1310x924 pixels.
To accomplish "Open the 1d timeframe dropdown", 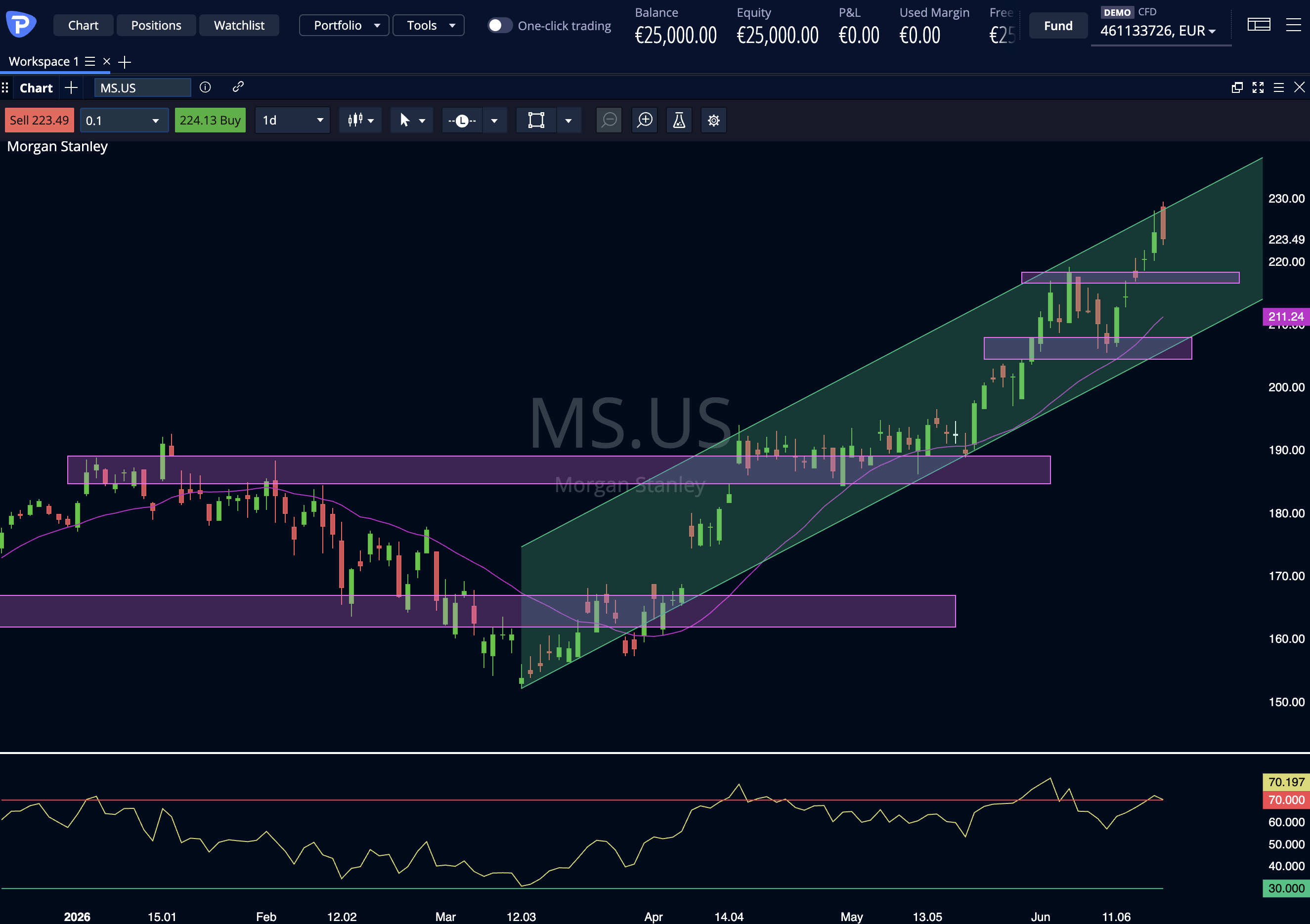I will 292,121.
